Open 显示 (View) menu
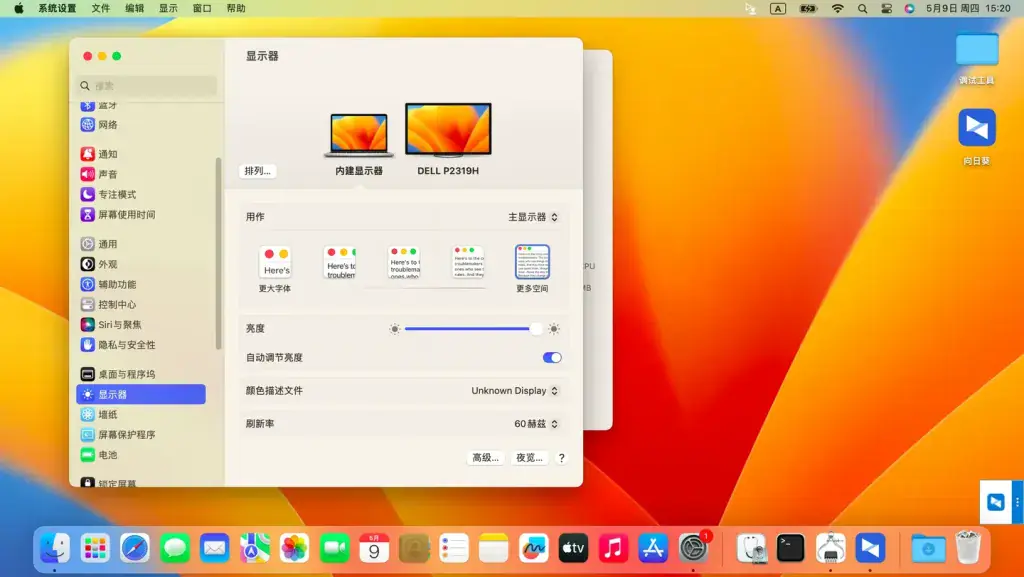 click(x=168, y=8)
